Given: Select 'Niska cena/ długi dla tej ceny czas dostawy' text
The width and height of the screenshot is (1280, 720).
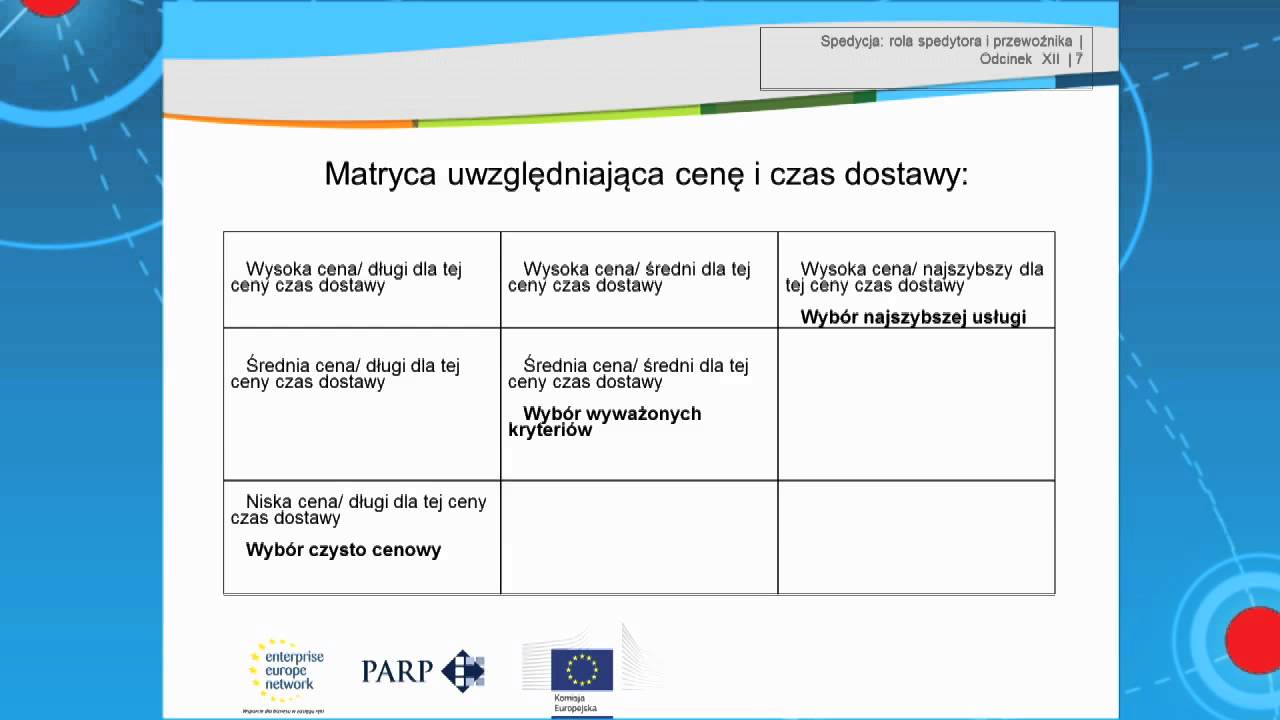Looking at the screenshot, I should pyautogui.click(x=358, y=509).
